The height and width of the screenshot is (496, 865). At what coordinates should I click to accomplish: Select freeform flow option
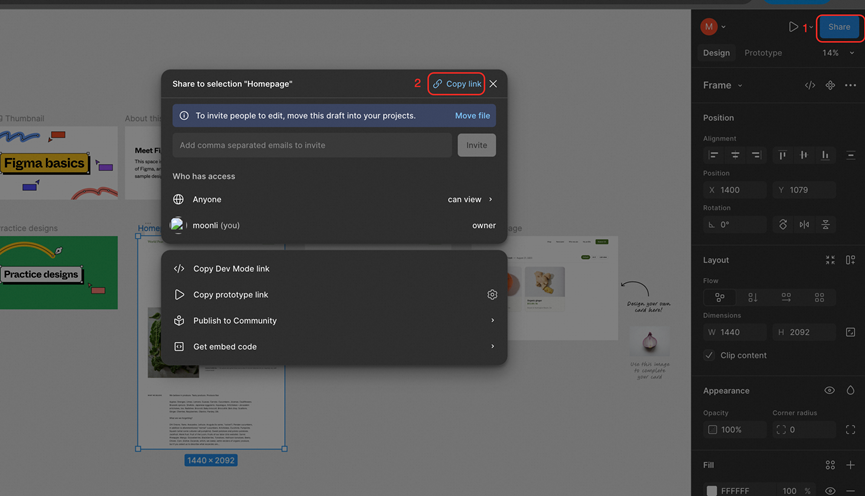(719, 297)
